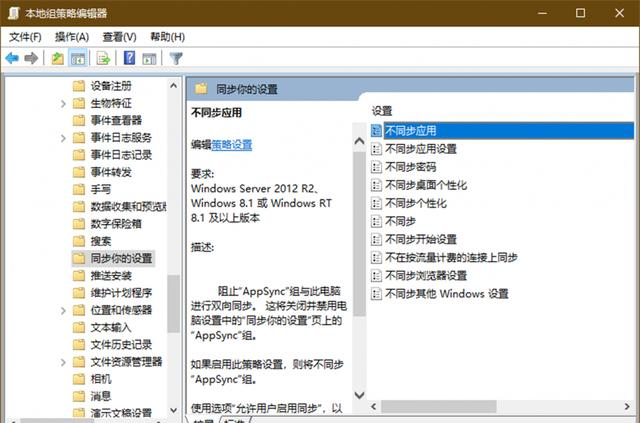Toggle Show/Hide console tree icon
The width and height of the screenshot is (640, 423).
(78, 58)
